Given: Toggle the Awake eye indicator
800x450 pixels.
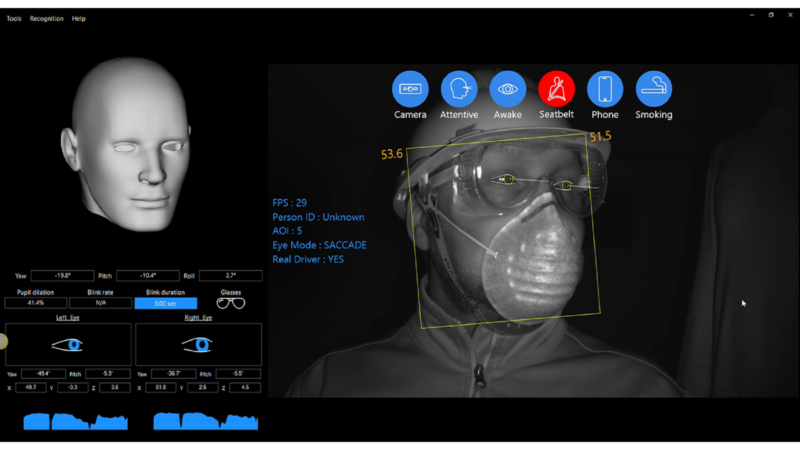Looking at the screenshot, I should click(x=508, y=89).
